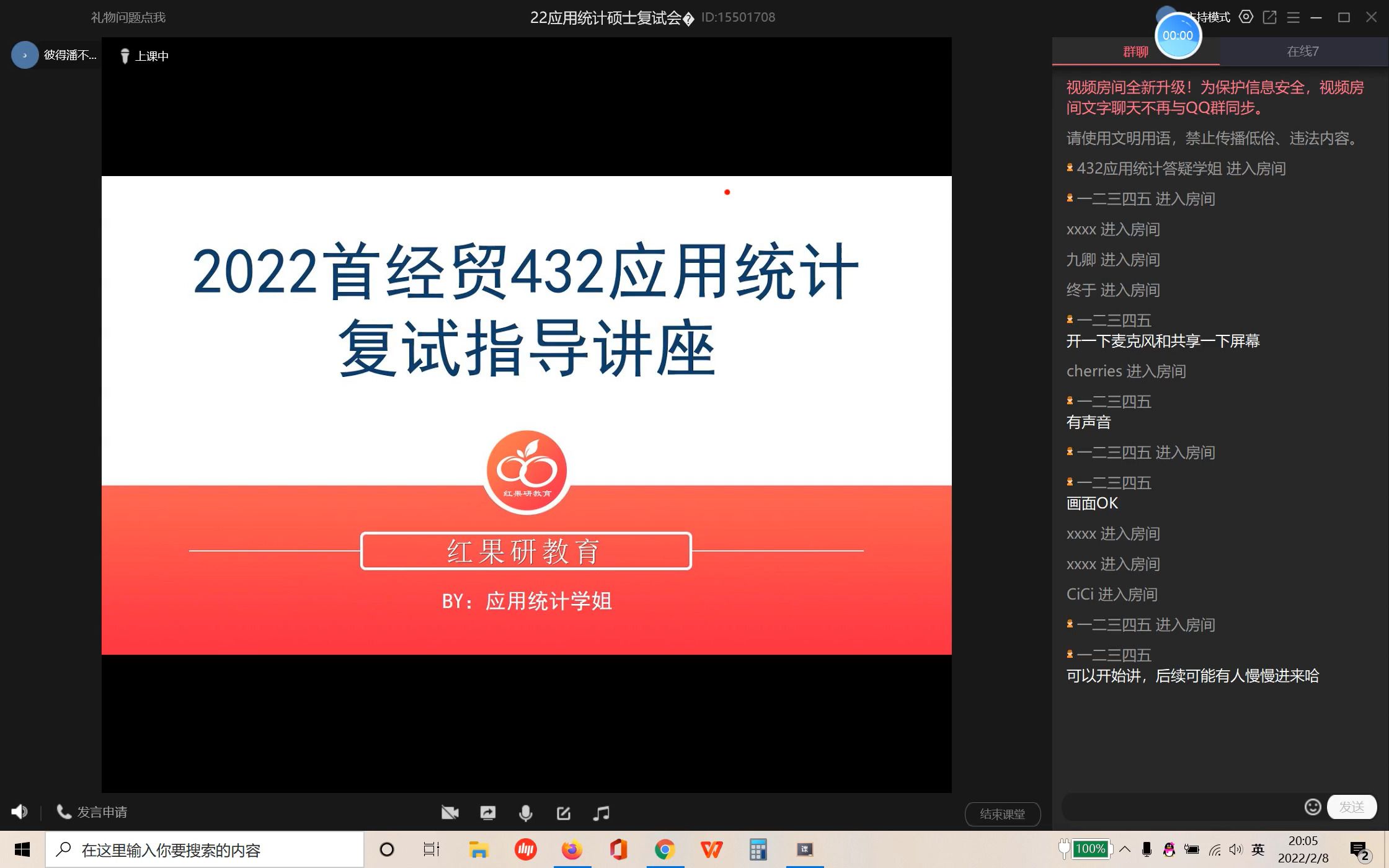Image resolution: width=1389 pixels, height=868 pixels.
Task: Click 432应用统计答疑学姐 进入房间 entry
Action: [1176, 169]
